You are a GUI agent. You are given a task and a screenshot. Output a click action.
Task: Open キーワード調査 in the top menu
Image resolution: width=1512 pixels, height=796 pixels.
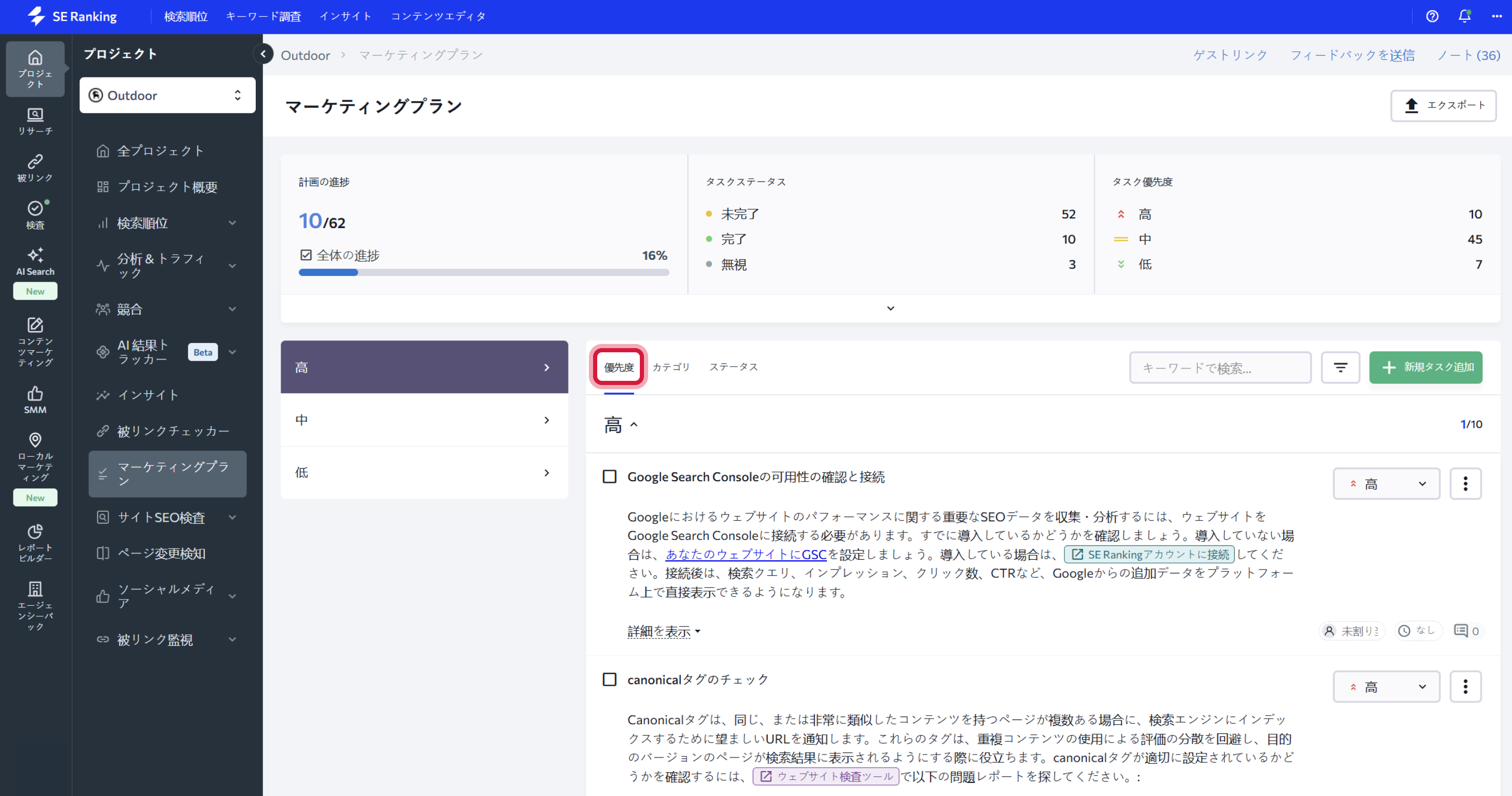click(x=264, y=16)
